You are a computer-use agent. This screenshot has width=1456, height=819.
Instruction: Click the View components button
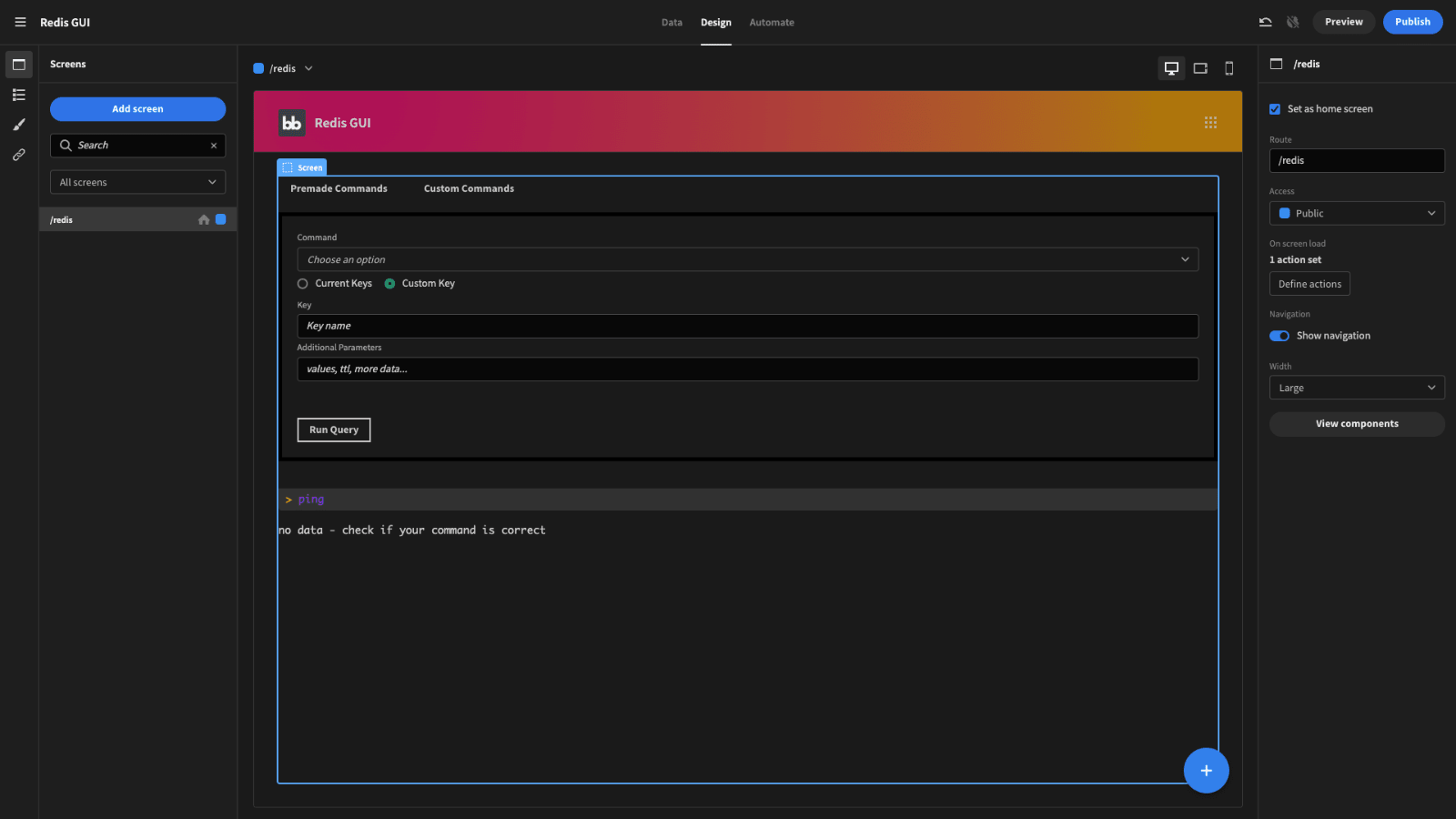click(1357, 424)
